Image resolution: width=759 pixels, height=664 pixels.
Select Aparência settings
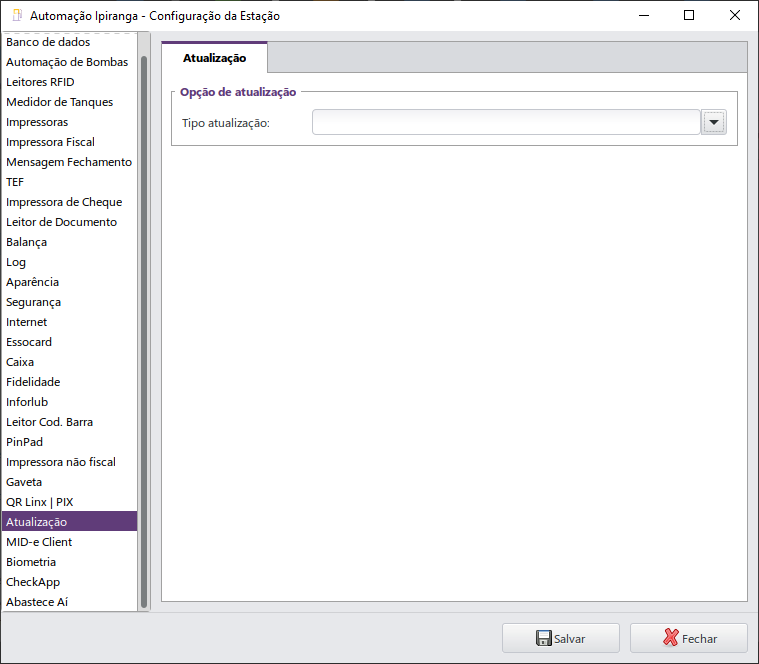click(x=70, y=282)
